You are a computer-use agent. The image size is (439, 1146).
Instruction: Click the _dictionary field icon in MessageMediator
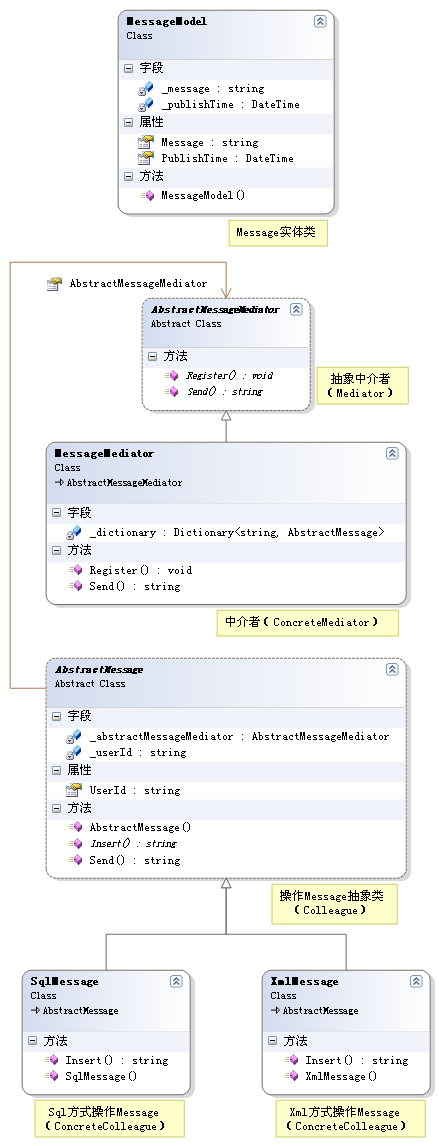click(74, 533)
